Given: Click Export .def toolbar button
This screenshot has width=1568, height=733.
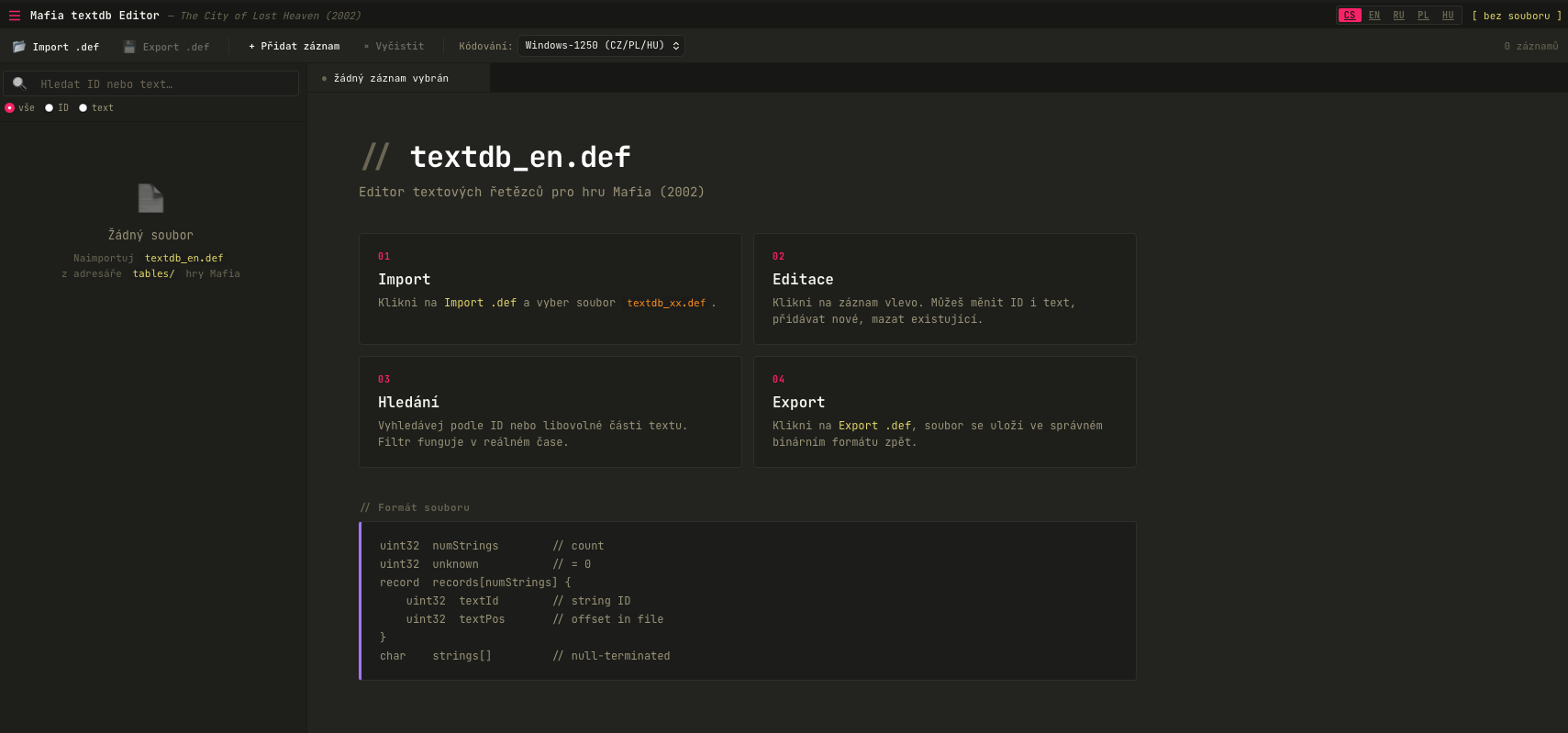Looking at the screenshot, I should (x=166, y=46).
